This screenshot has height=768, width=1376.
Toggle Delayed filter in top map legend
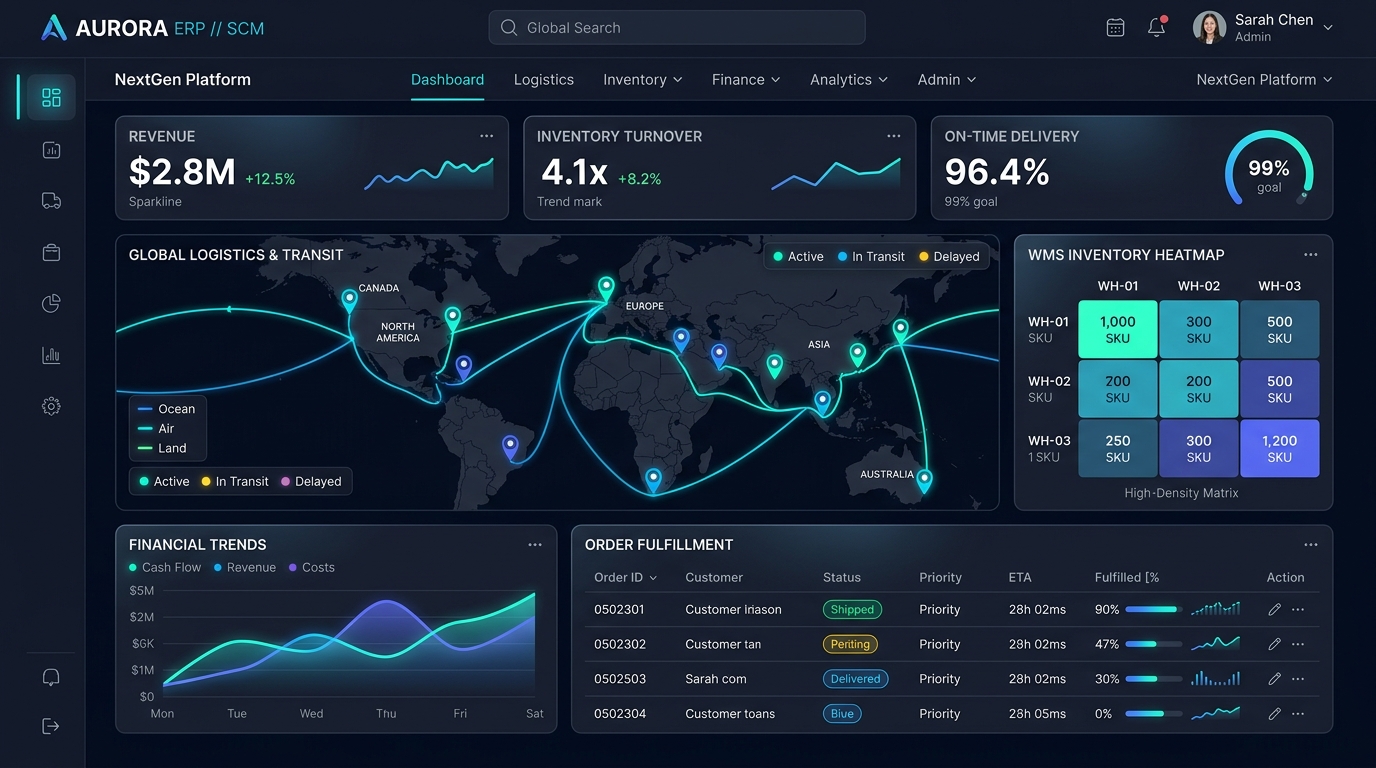tap(949, 256)
